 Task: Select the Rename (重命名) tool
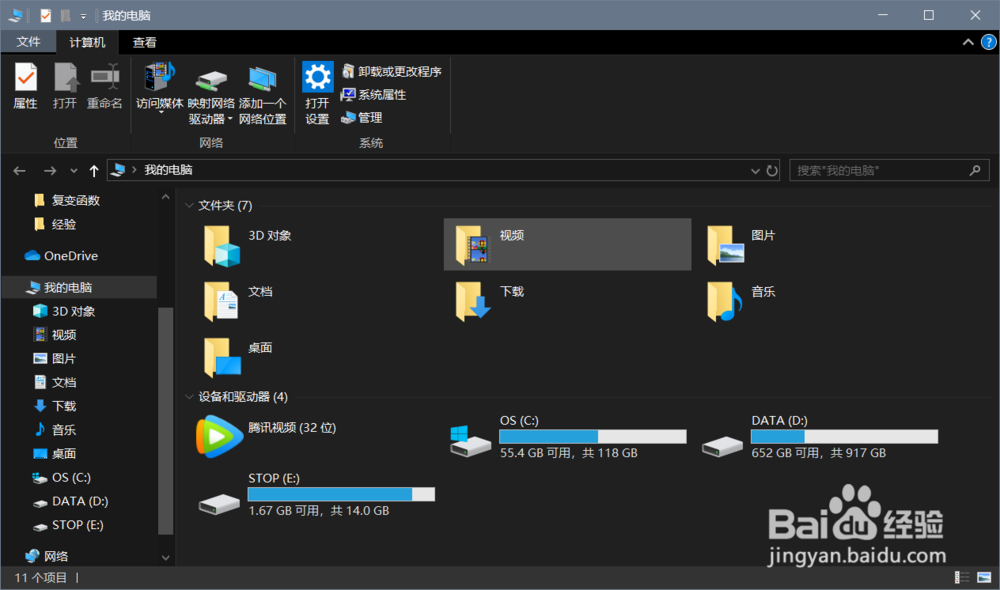click(x=104, y=85)
